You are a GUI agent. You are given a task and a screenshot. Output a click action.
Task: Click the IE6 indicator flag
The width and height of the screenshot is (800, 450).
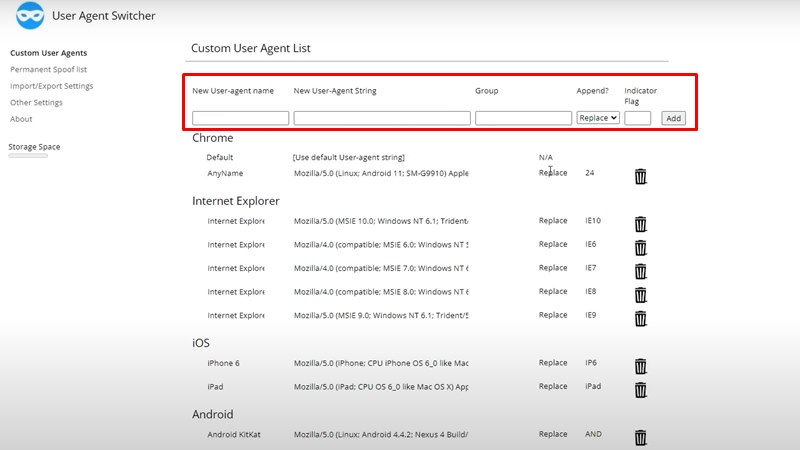590,244
